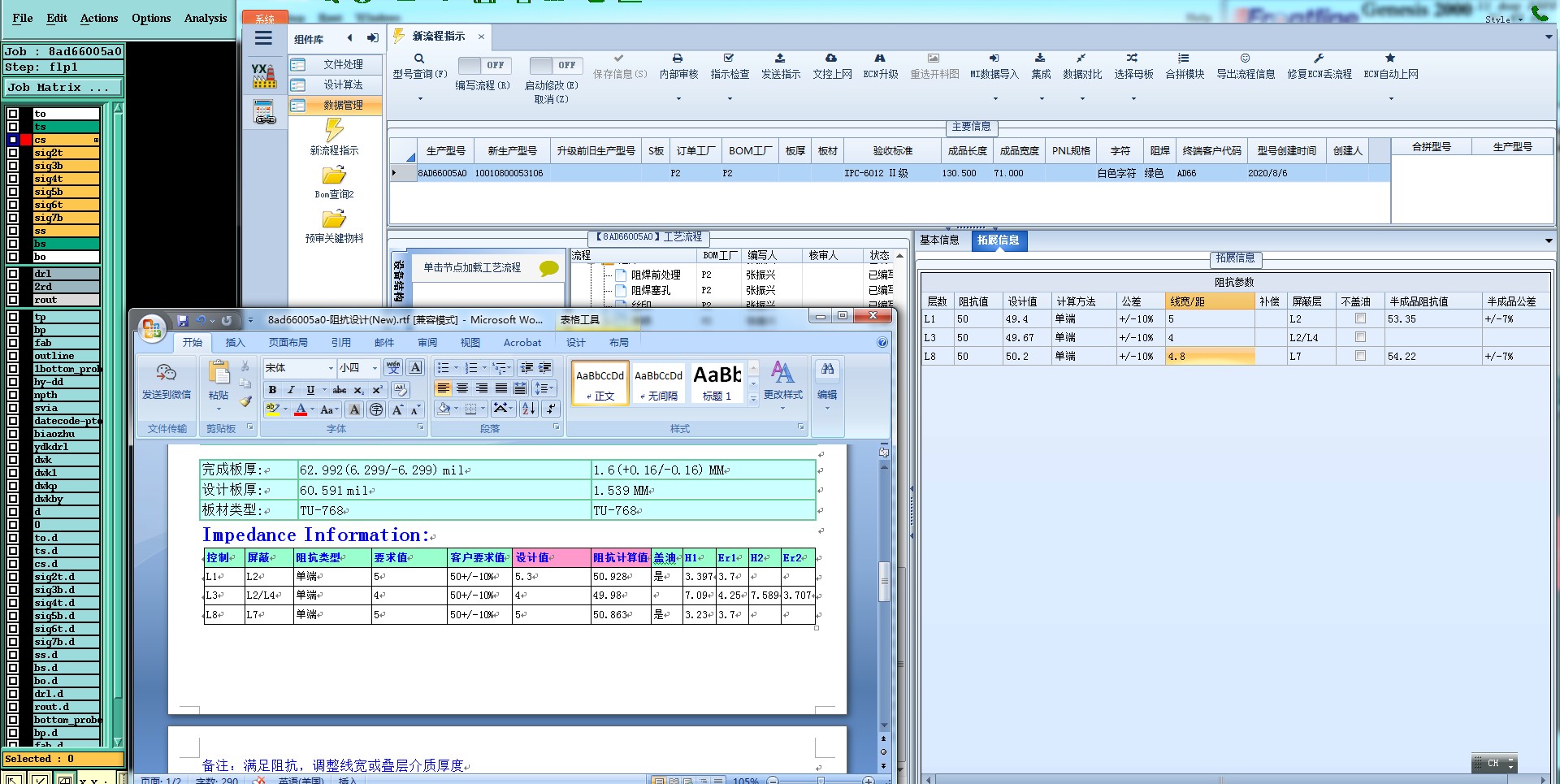Screen dimensions: 1560x784
Task: Click the Word zoom slider
Action: click(x=821, y=780)
